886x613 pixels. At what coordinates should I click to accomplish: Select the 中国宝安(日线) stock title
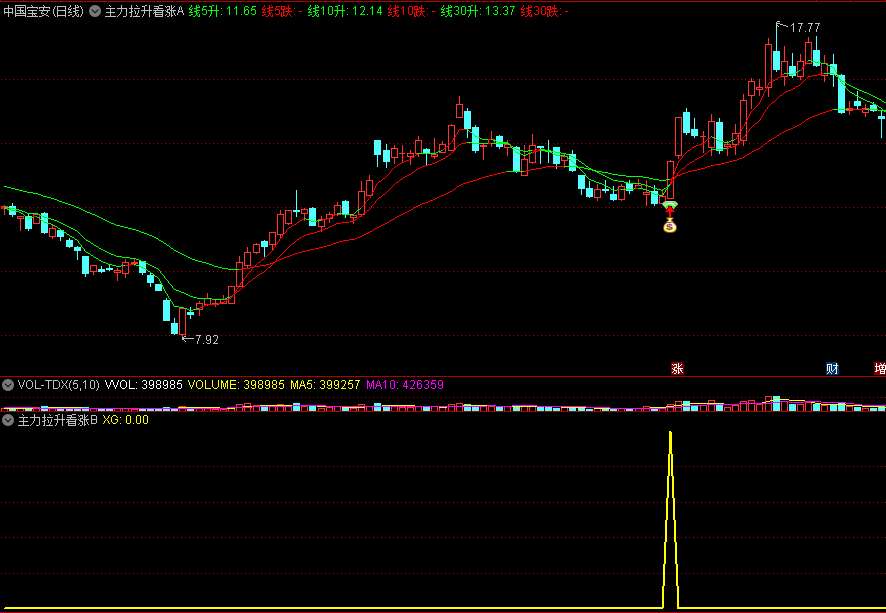click(x=44, y=11)
